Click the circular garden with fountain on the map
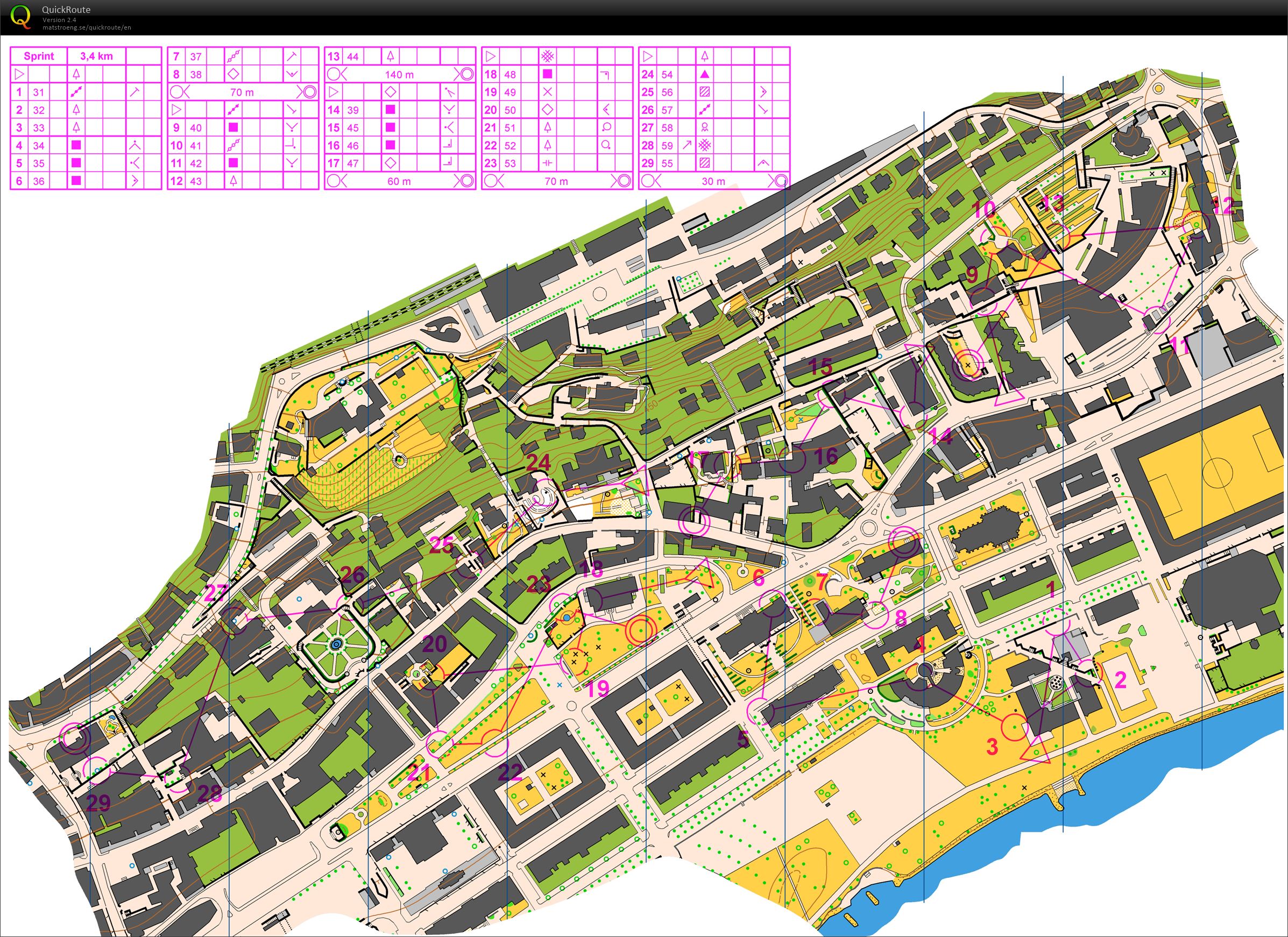 click(x=336, y=643)
